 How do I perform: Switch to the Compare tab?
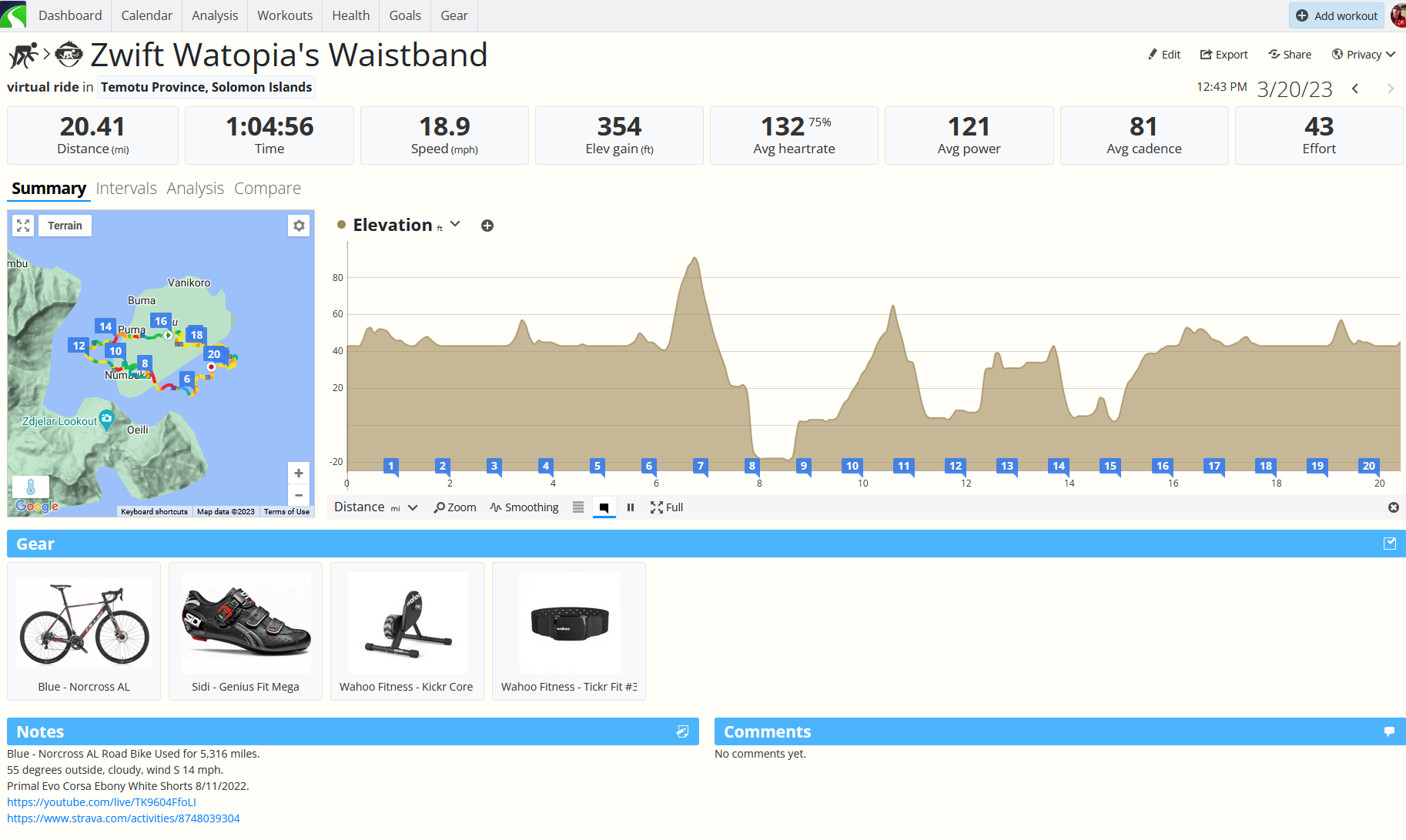pos(267,189)
